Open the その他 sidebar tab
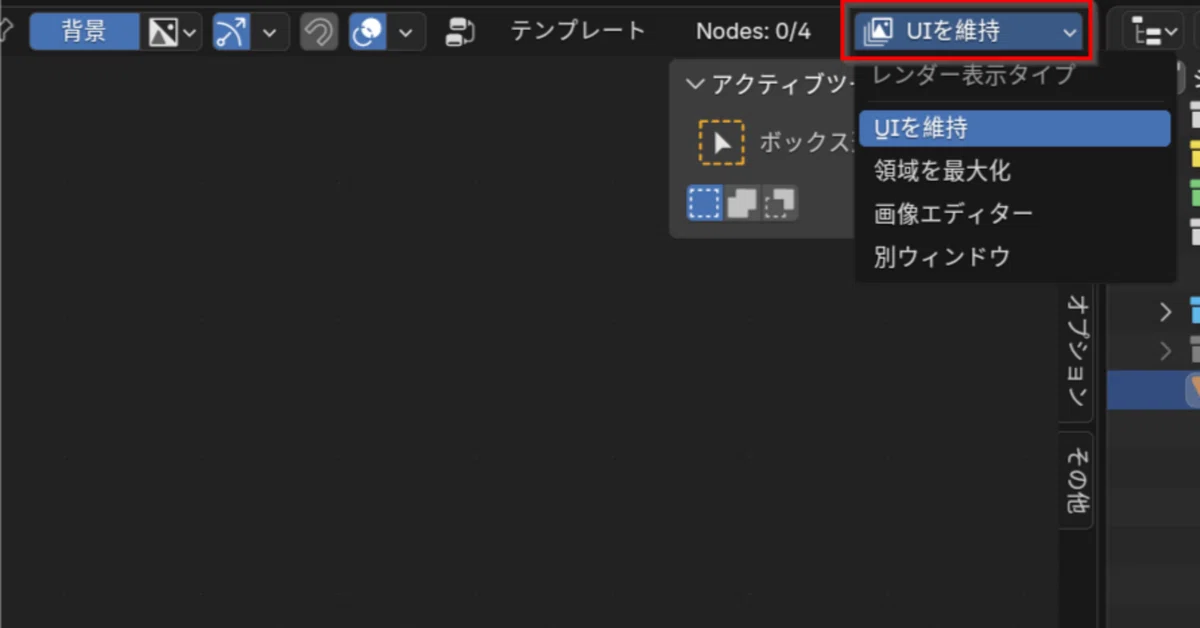Viewport: 1200px width, 628px height. [1077, 480]
